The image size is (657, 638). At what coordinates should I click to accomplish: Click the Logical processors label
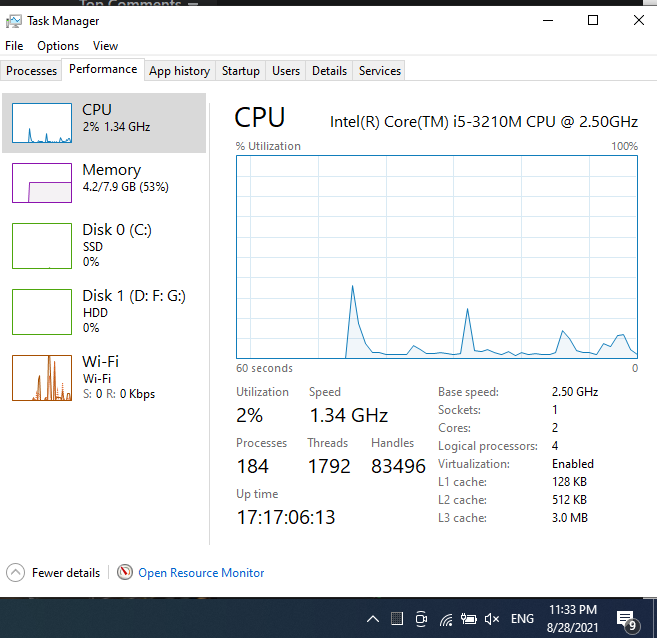pyautogui.click(x=488, y=446)
